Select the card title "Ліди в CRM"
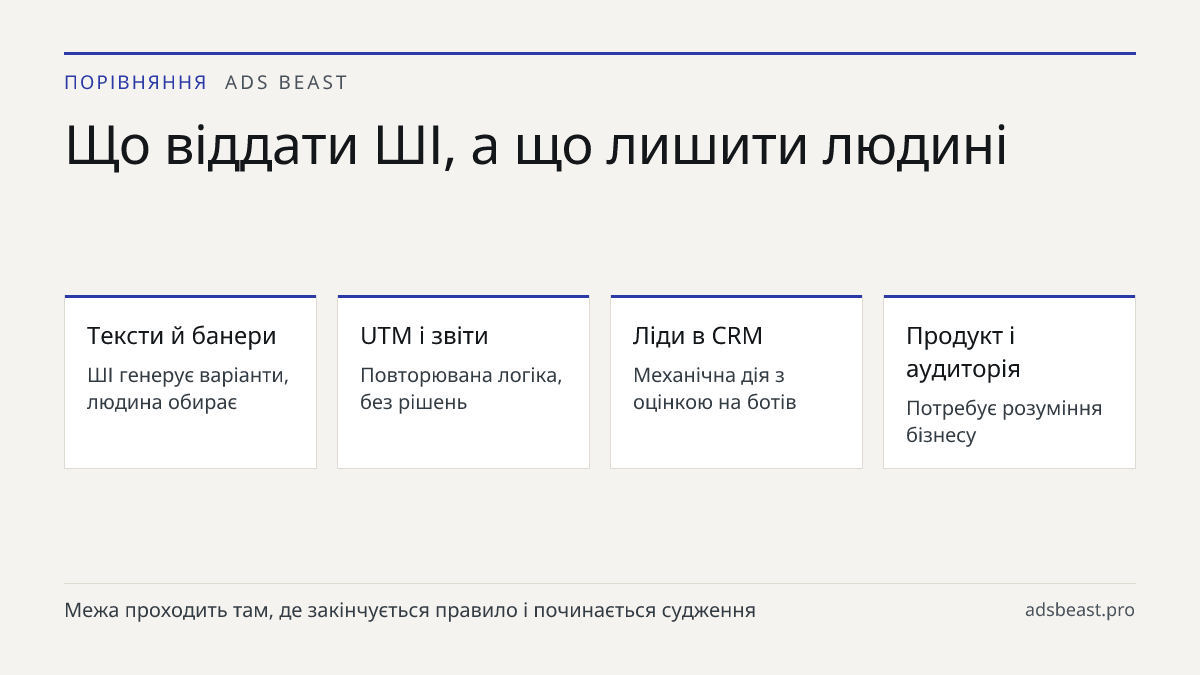Viewport: 1200px width, 675px height. point(698,336)
